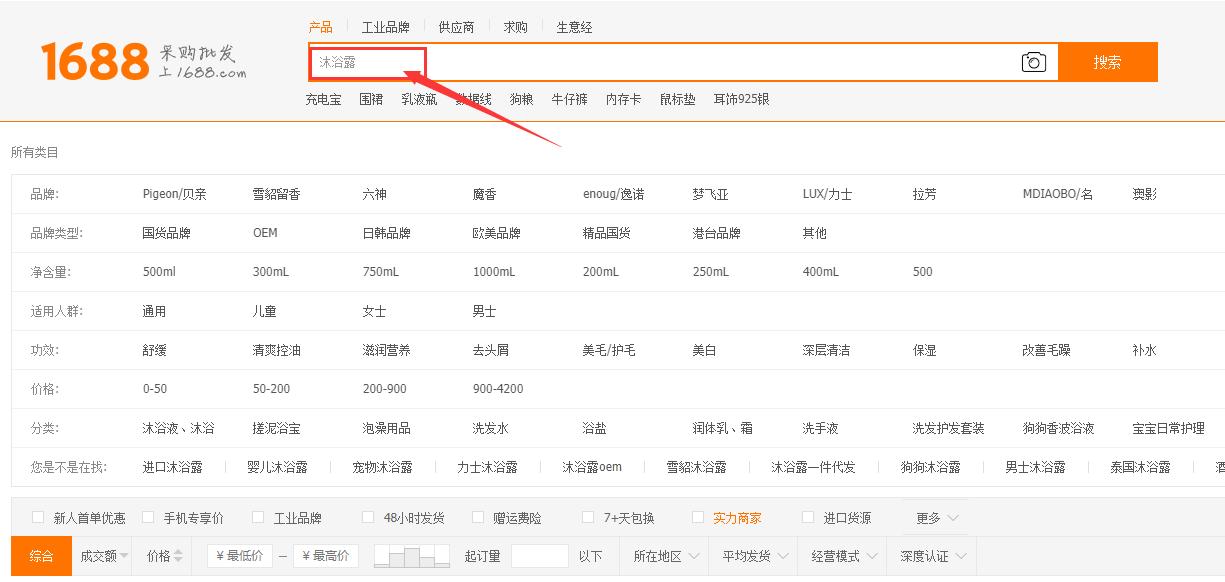The width and height of the screenshot is (1225, 582).
Task: Click the orange 搜索 search button
Action: (x=1106, y=61)
